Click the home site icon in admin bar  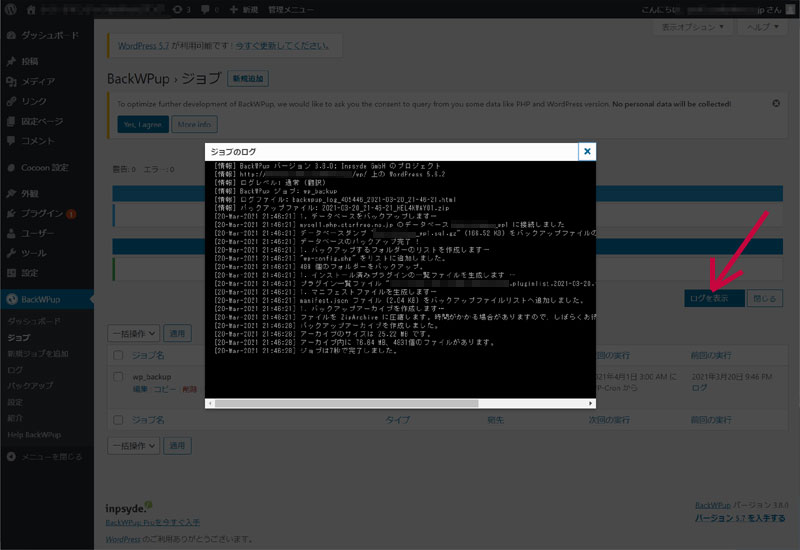31,10
